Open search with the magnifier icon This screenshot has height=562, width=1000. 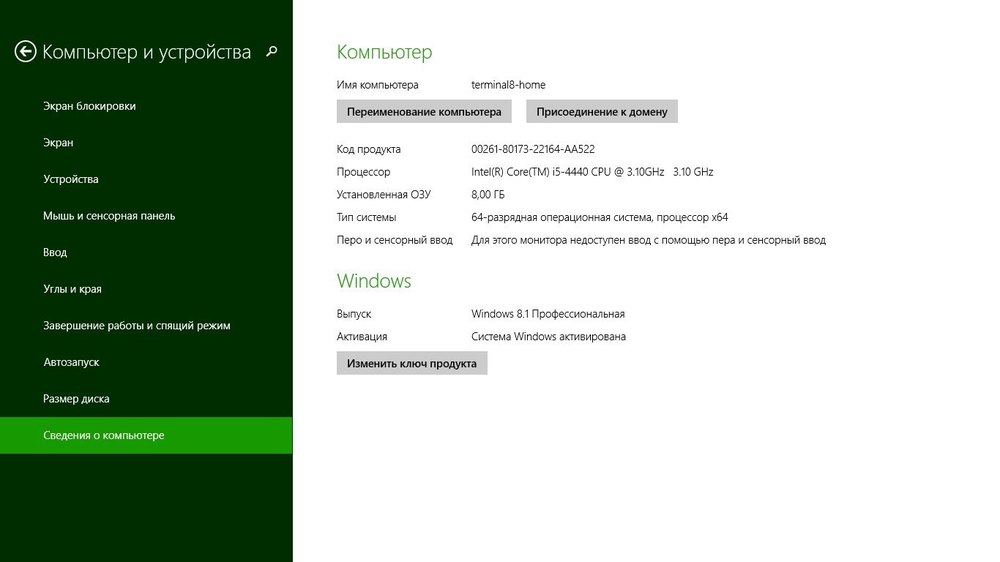[272, 52]
